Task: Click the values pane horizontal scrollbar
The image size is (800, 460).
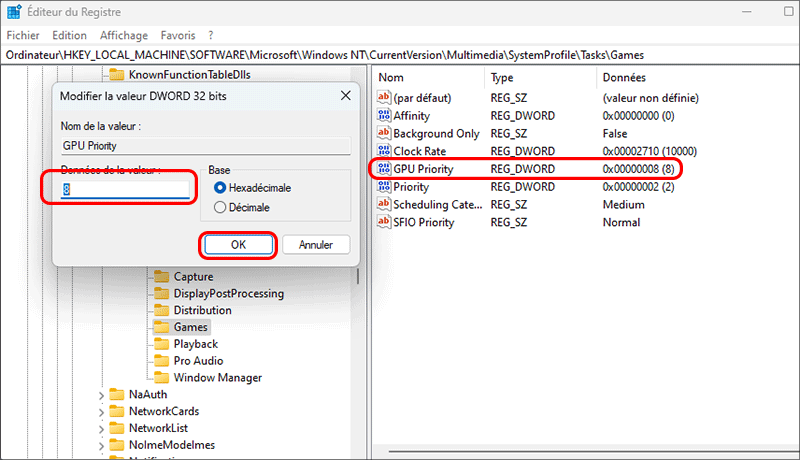Action: pos(594,451)
